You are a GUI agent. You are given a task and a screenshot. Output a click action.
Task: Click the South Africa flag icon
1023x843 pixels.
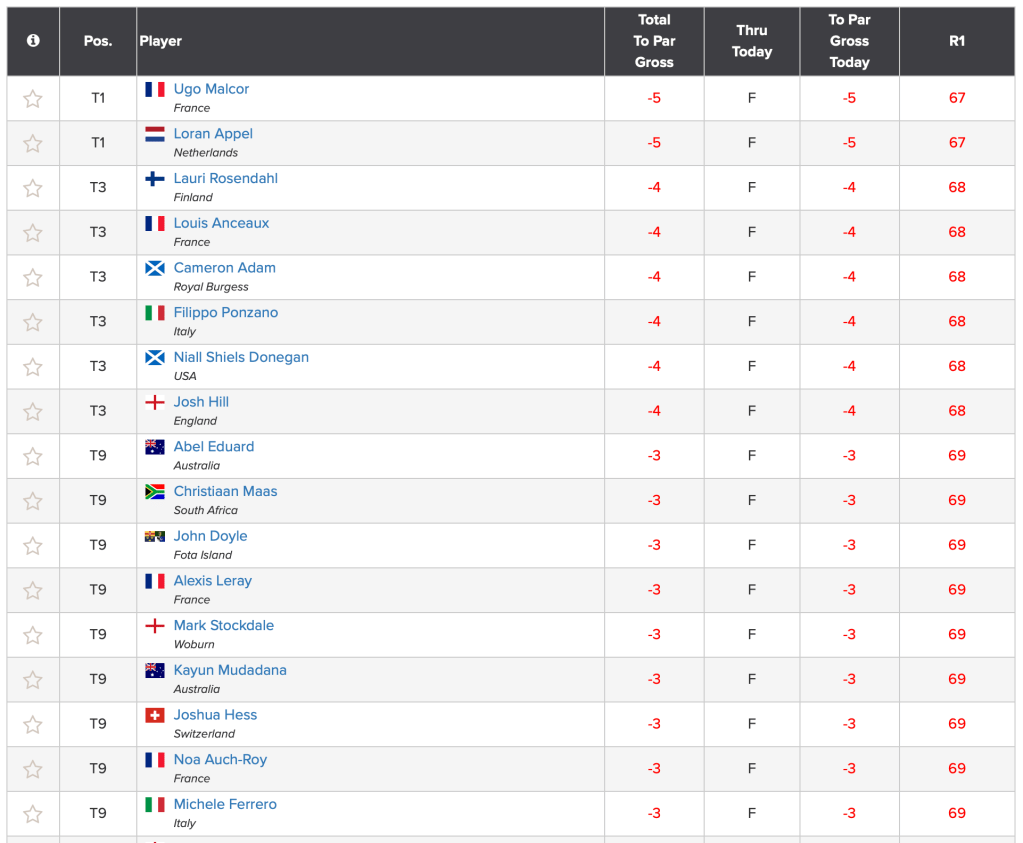coord(155,492)
